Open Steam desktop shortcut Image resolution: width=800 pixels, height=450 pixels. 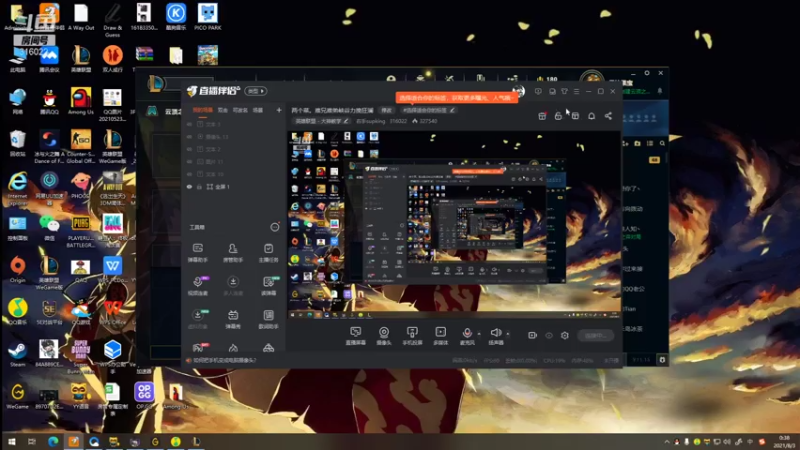(x=17, y=354)
